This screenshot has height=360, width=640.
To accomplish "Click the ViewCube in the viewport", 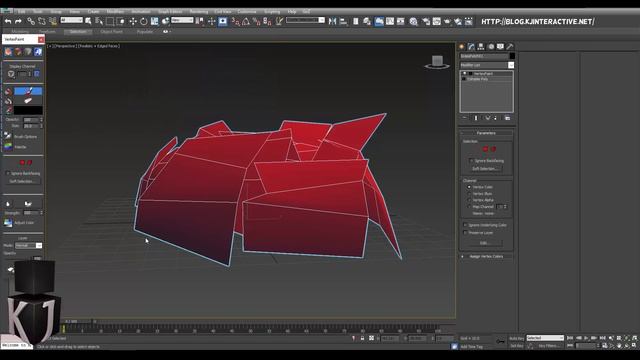I will (437, 62).
